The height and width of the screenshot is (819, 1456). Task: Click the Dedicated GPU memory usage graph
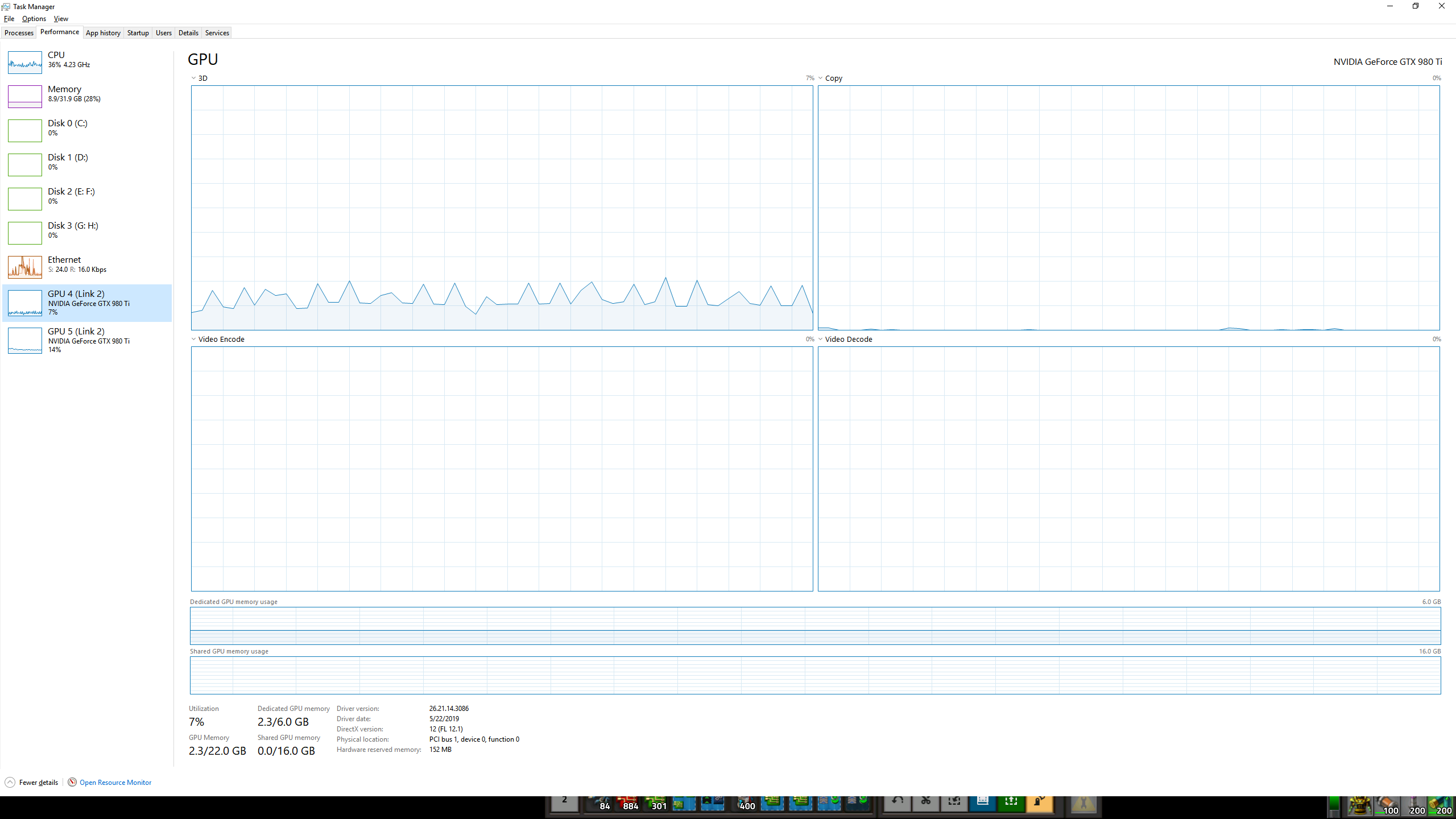coord(815,626)
